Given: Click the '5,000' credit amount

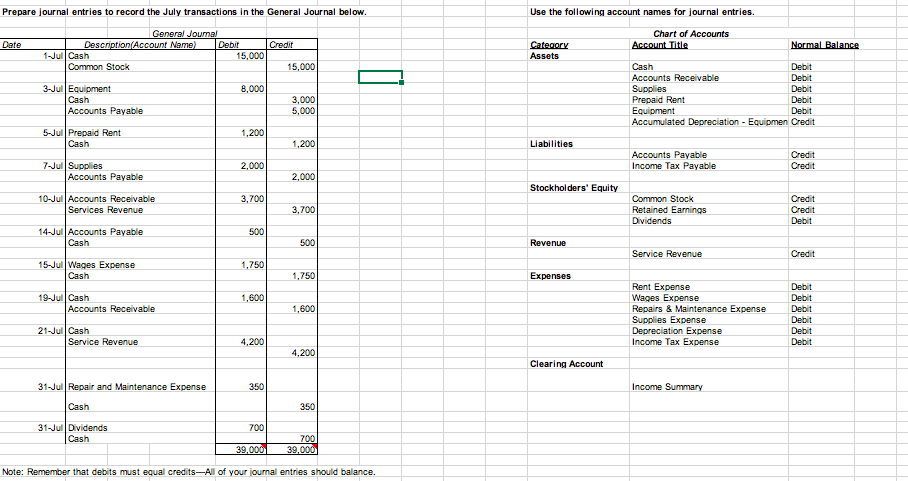Looking at the screenshot, I should click(x=303, y=111).
